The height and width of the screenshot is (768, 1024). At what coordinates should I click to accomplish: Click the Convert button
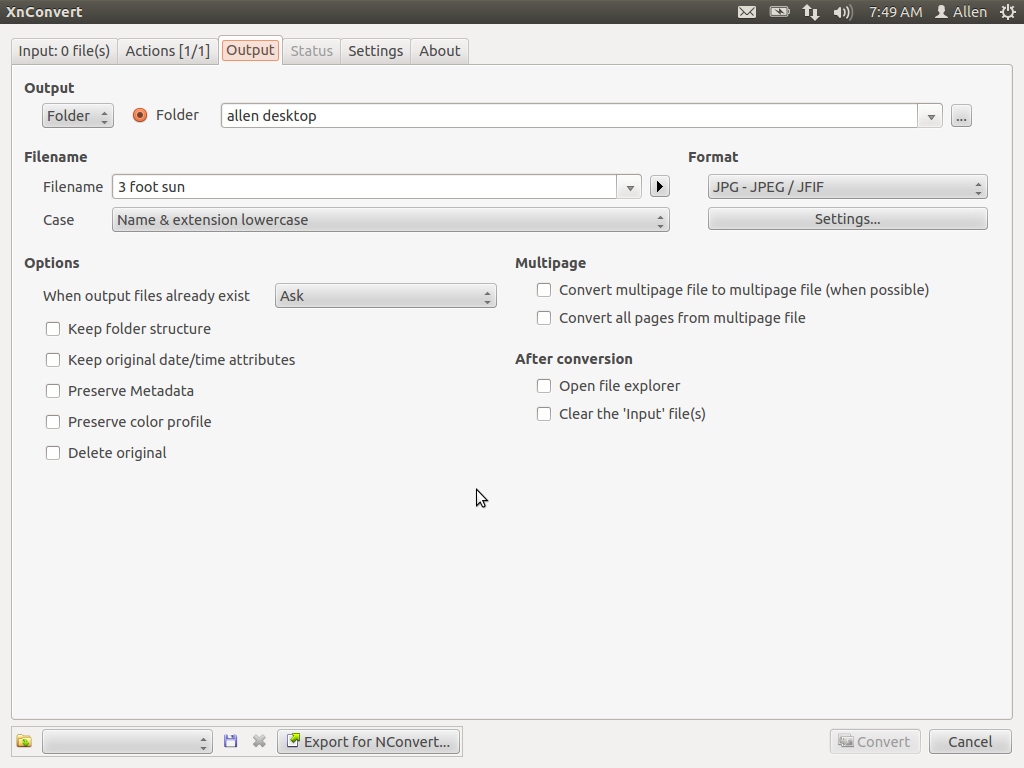coord(875,741)
